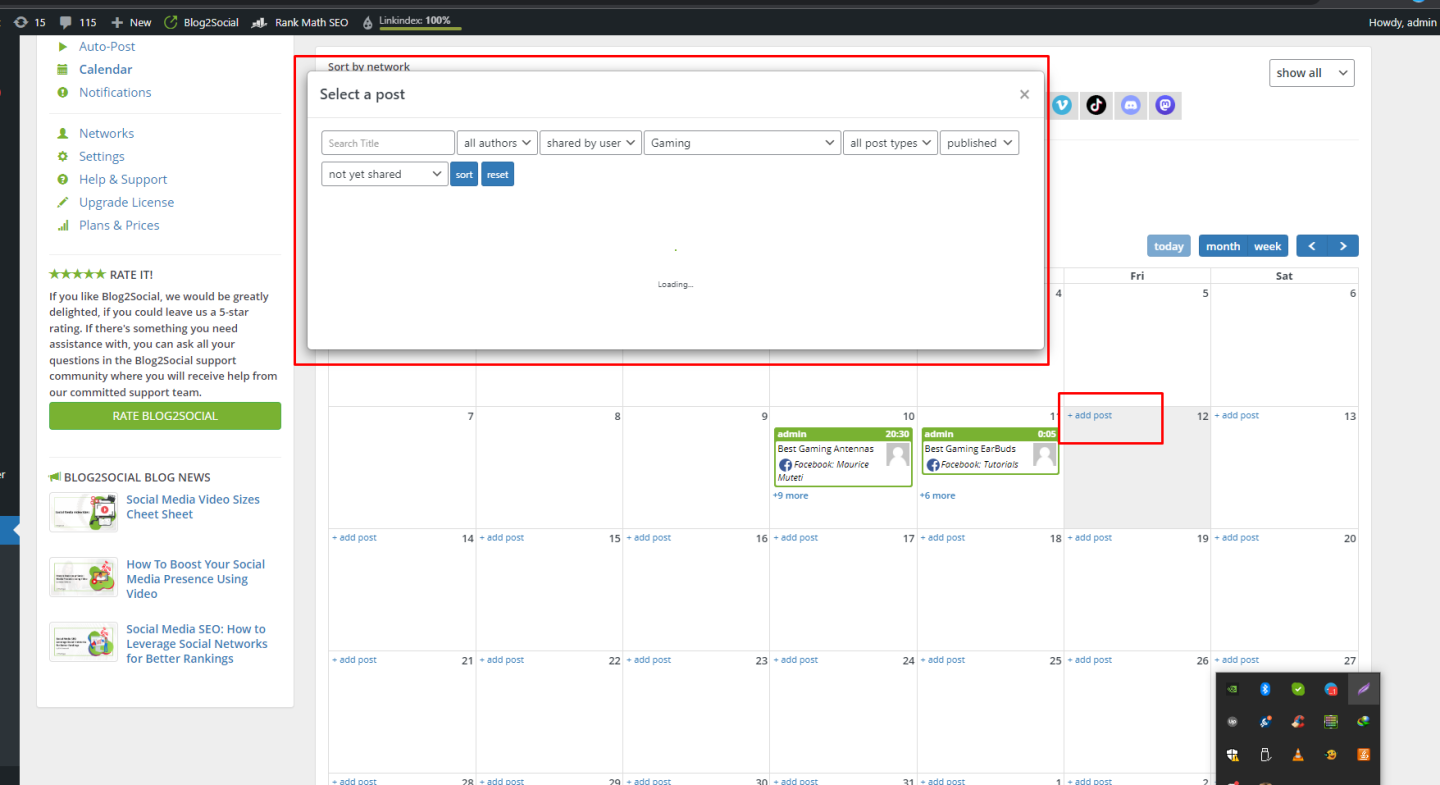Open Plans & Prices link
This screenshot has height=785, width=1440.
click(119, 225)
